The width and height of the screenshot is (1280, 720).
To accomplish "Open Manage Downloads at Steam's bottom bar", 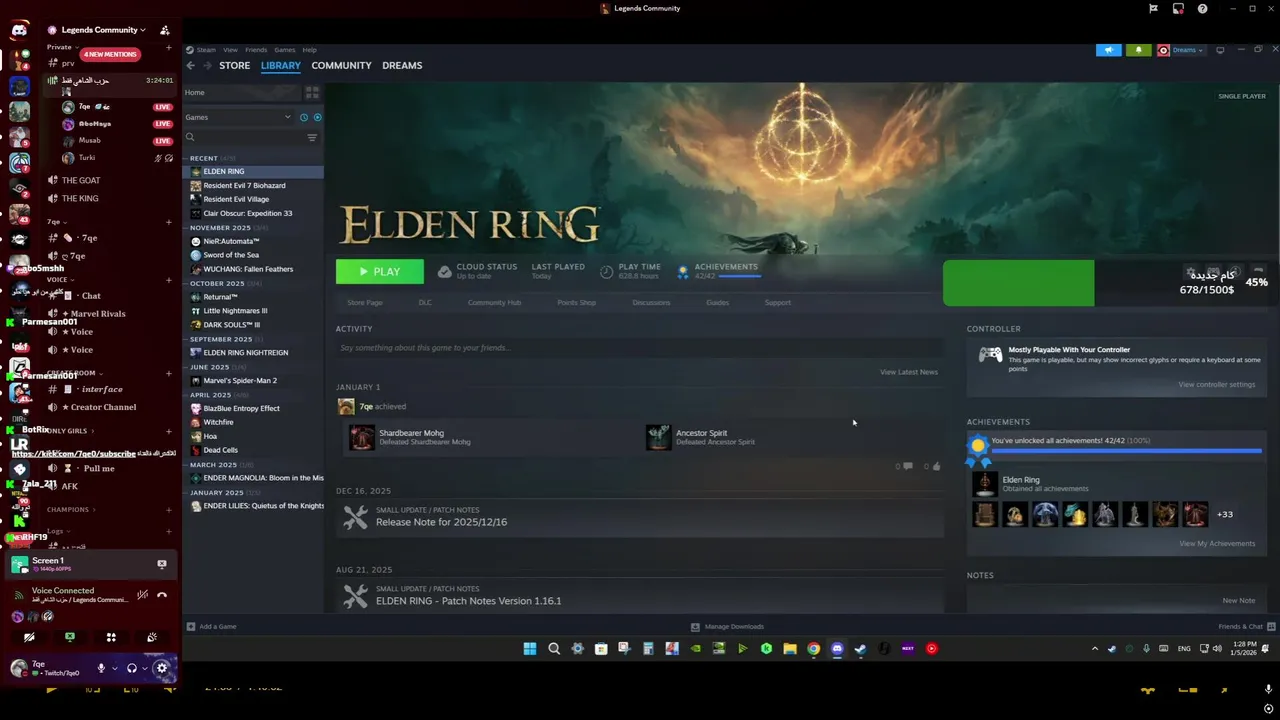I will click(727, 626).
